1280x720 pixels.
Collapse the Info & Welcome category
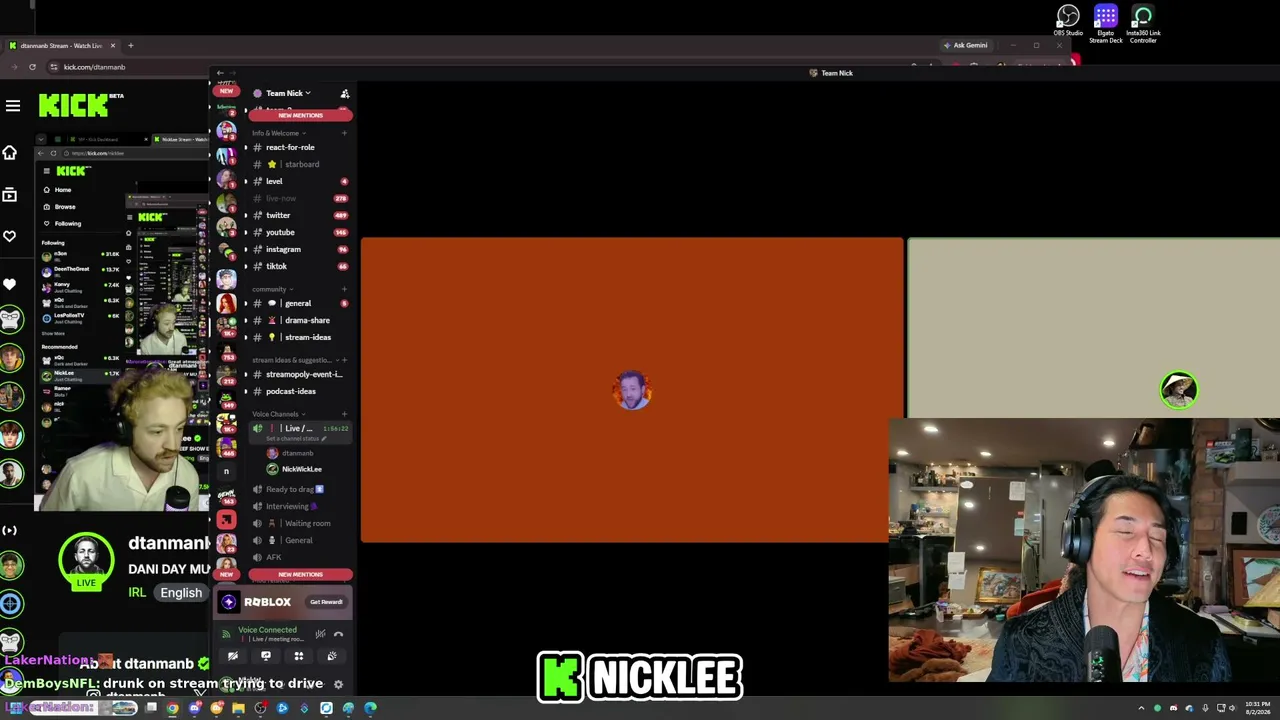278,133
